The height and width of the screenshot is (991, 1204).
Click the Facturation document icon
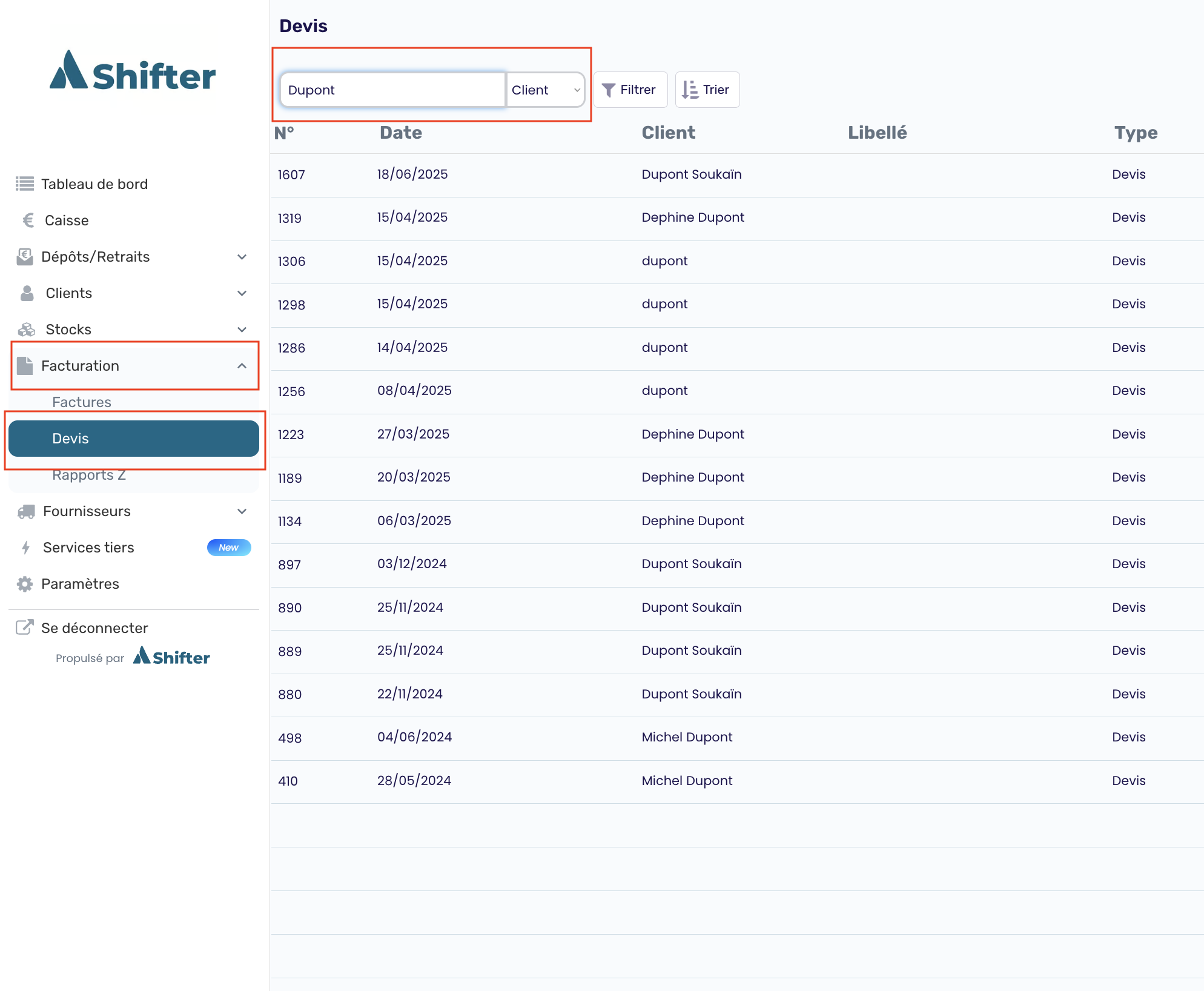pos(25,365)
